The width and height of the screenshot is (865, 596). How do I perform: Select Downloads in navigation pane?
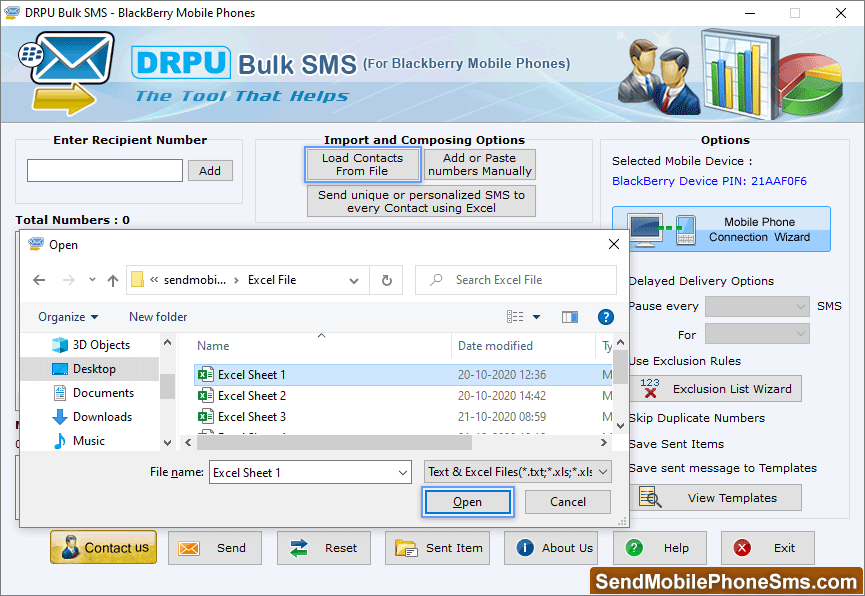coord(92,417)
